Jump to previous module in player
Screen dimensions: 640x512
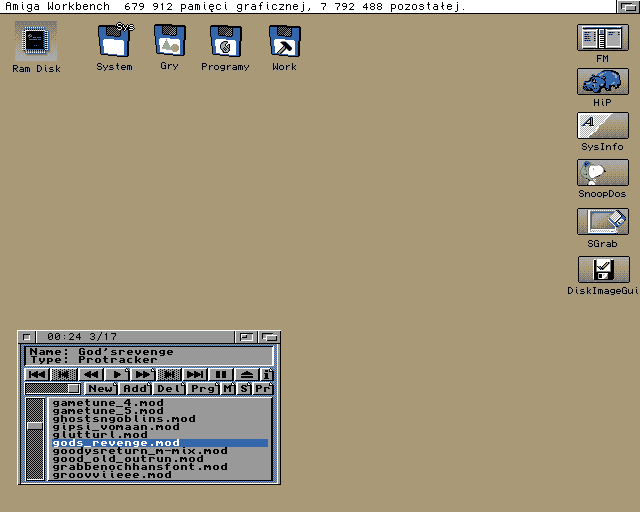coord(37,374)
